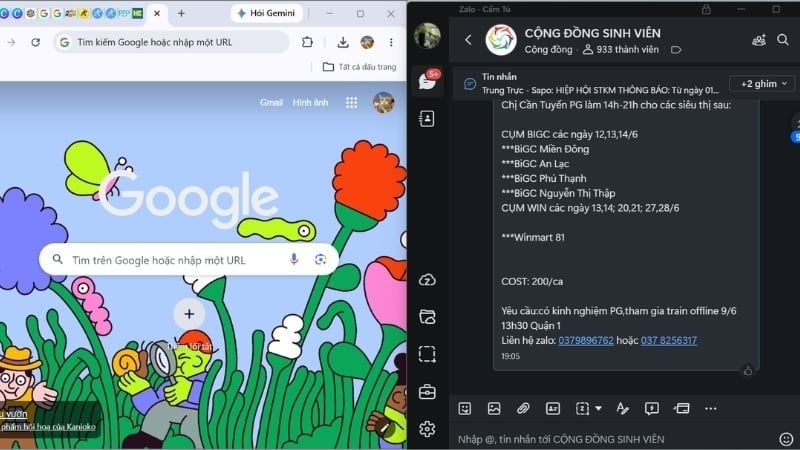Click Chrome address bar
Viewport: 800px width, 450px height.
click(171, 42)
